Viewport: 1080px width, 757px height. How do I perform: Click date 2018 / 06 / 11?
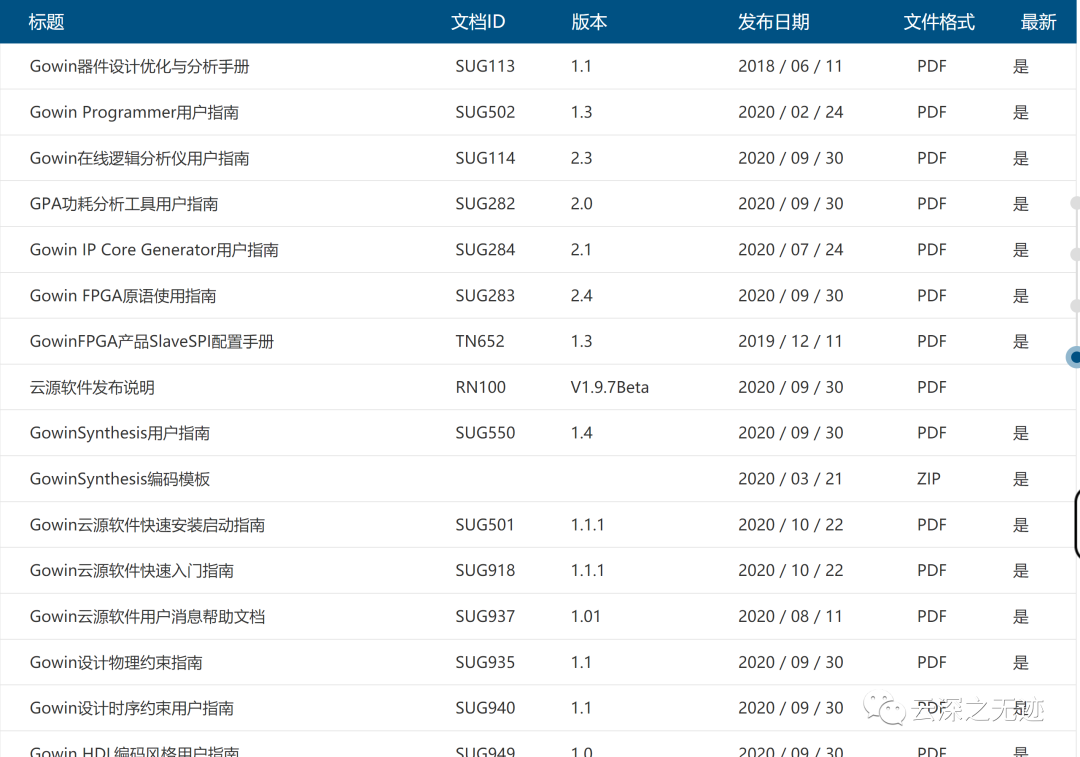click(x=790, y=66)
